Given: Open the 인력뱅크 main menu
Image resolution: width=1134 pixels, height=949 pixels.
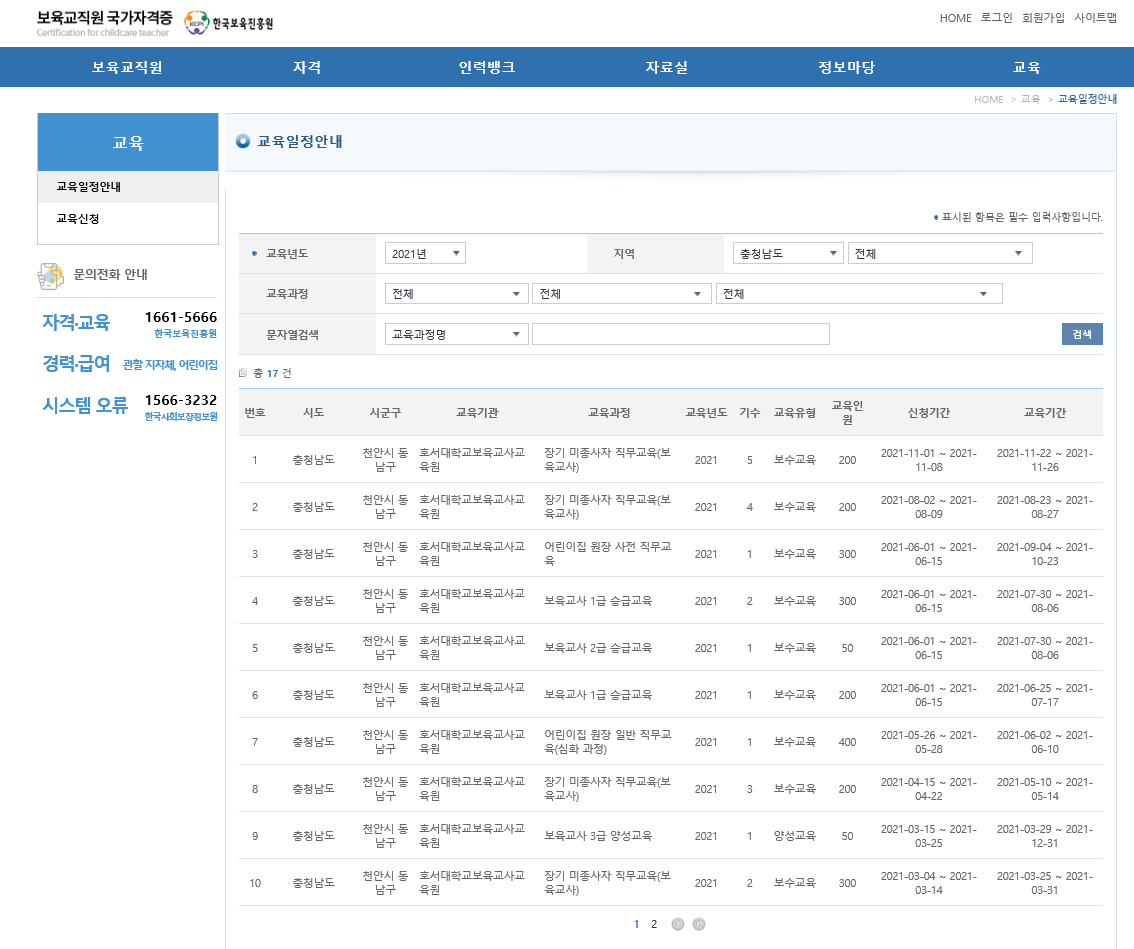Looking at the screenshot, I should [487, 67].
